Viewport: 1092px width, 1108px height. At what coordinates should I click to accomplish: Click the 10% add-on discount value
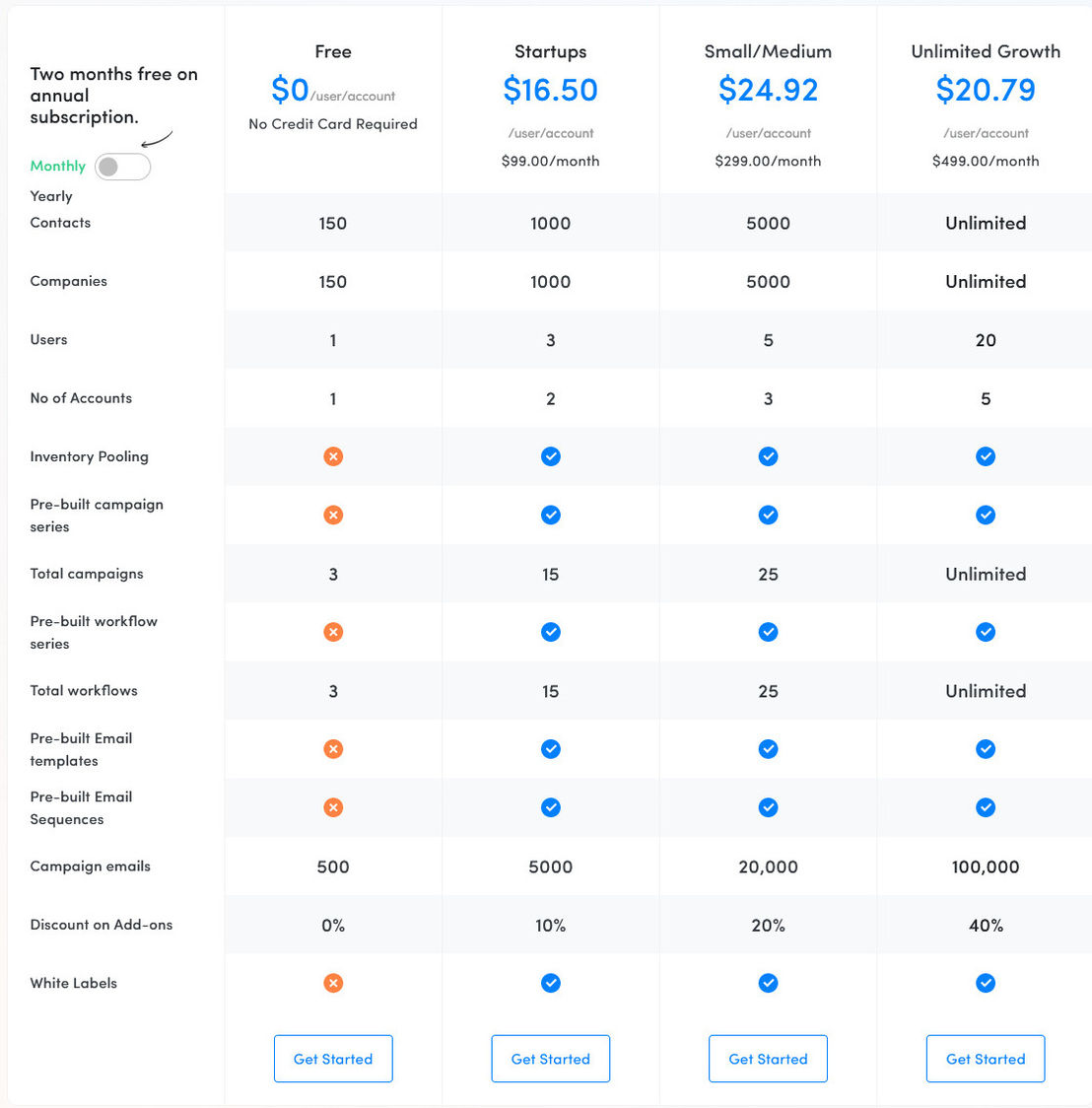pos(551,926)
